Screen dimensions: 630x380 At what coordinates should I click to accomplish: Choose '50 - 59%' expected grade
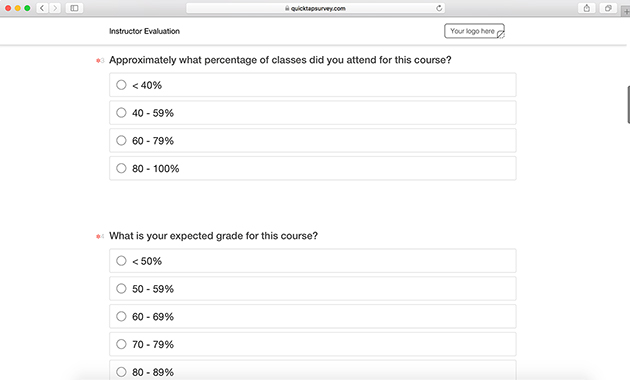tap(313, 288)
